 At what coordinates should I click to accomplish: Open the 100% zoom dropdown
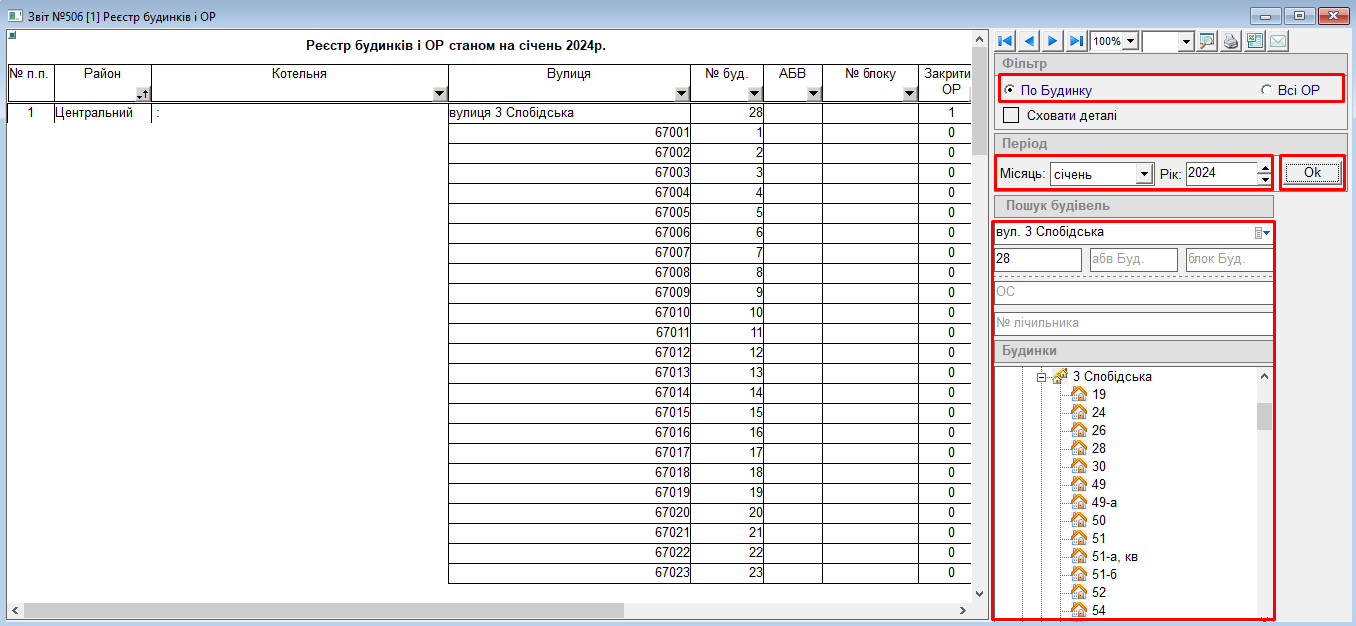point(1130,41)
